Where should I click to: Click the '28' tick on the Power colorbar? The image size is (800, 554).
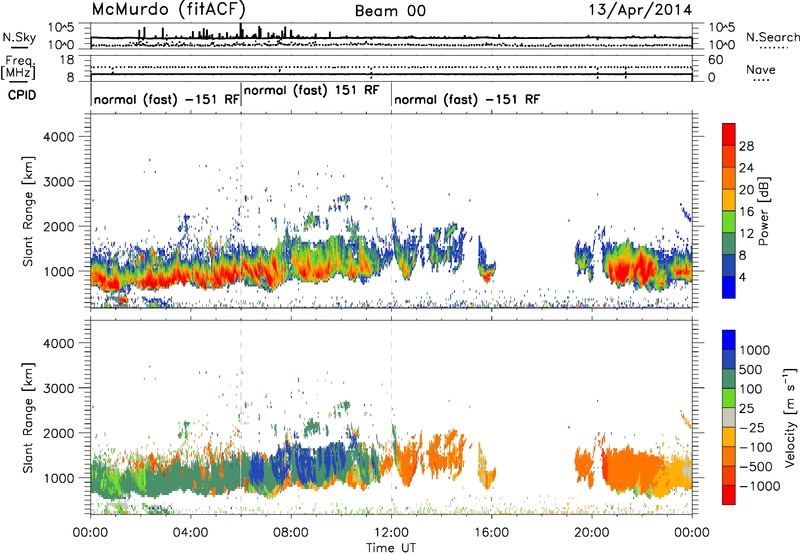[x=746, y=146]
